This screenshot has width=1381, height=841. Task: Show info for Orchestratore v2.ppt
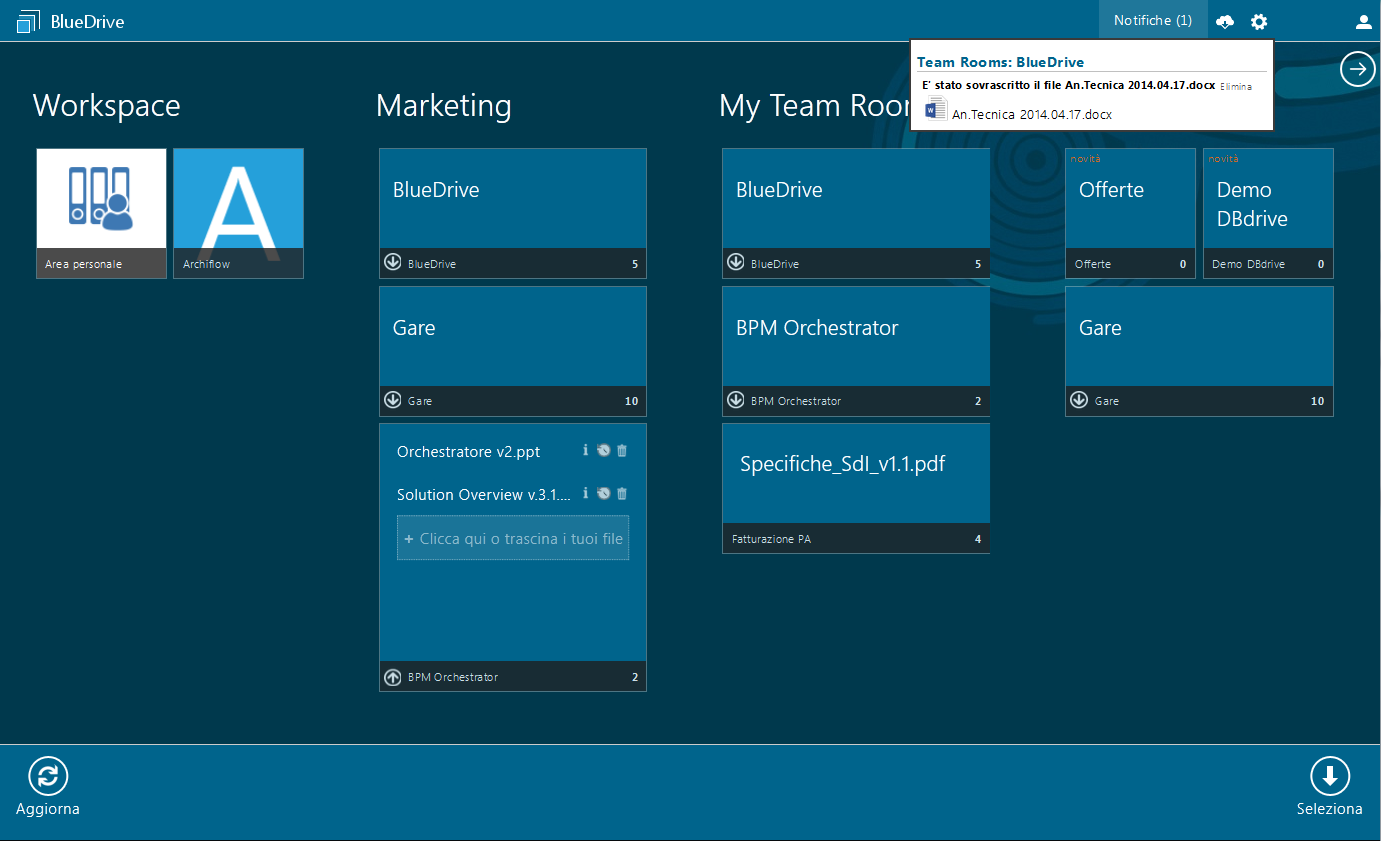coord(586,450)
